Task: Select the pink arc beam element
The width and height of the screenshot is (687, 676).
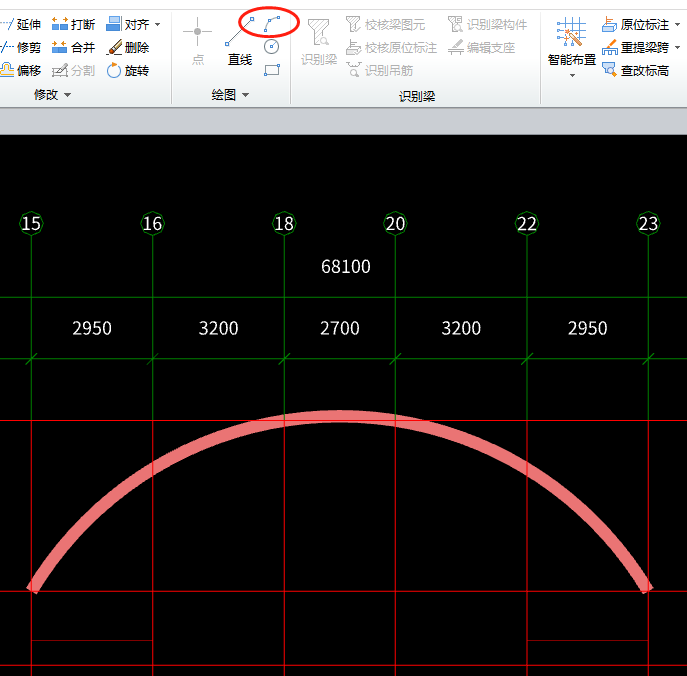Action: tap(340, 416)
